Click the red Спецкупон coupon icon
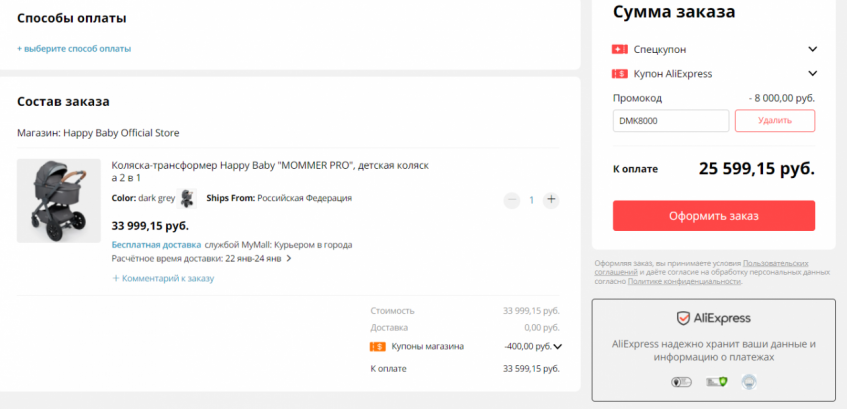The height and width of the screenshot is (409, 847). pos(619,49)
